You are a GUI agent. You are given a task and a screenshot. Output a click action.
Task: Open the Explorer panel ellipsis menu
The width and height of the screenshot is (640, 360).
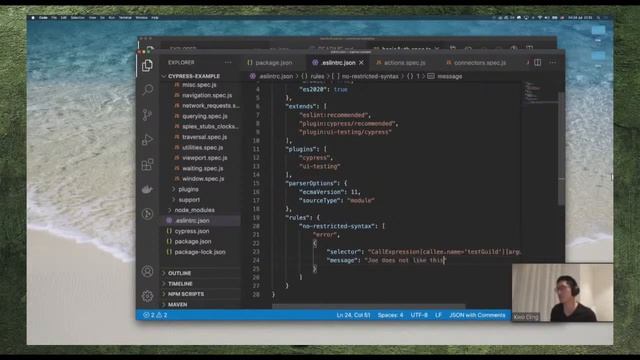tap(228, 62)
